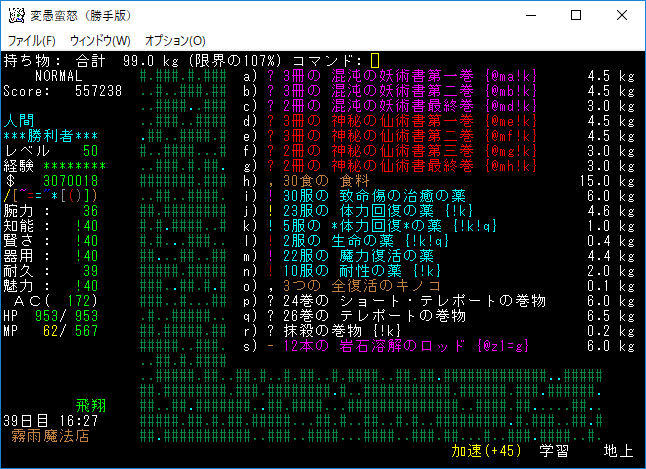Minimize the game window
646x469 pixels.
[x=530, y=15]
